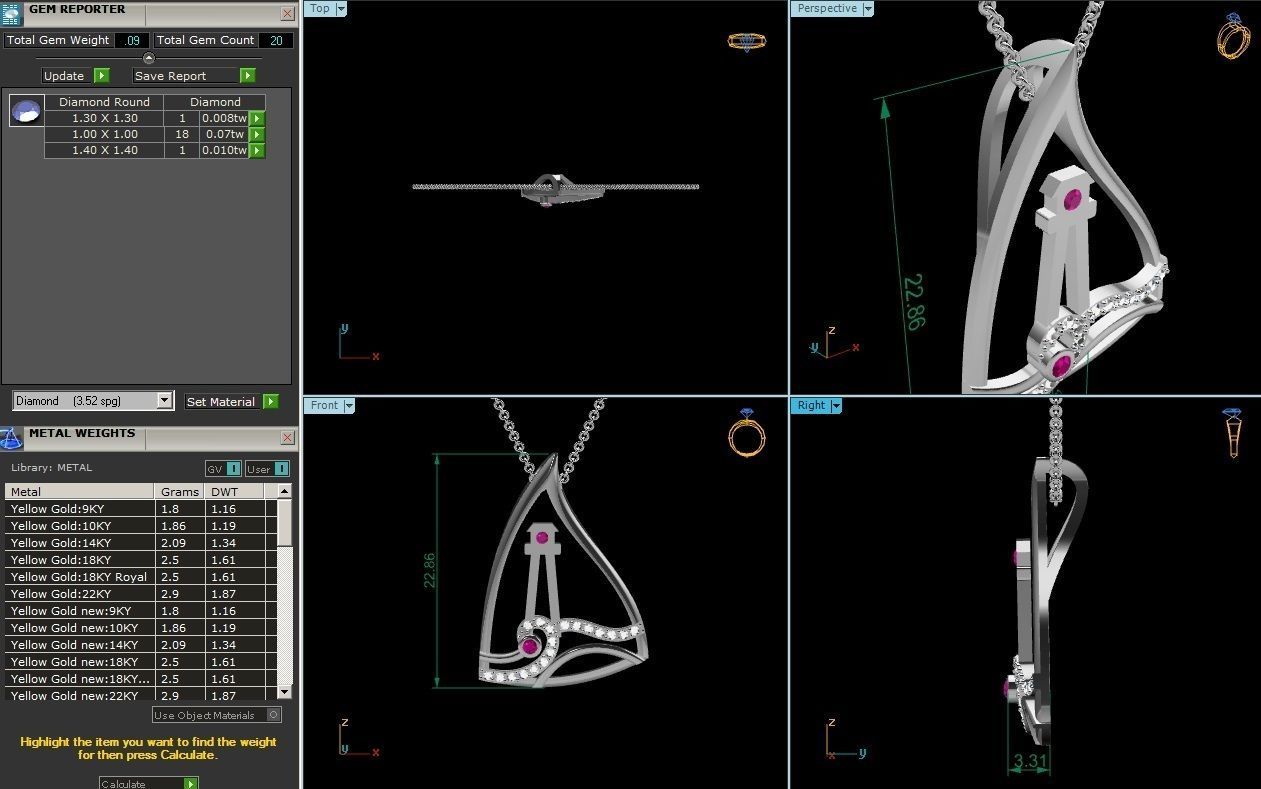Click green arrow on 1.40 X 1.40 row
Viewport: 1261px width, 789px height.
[x=257, y=150]
